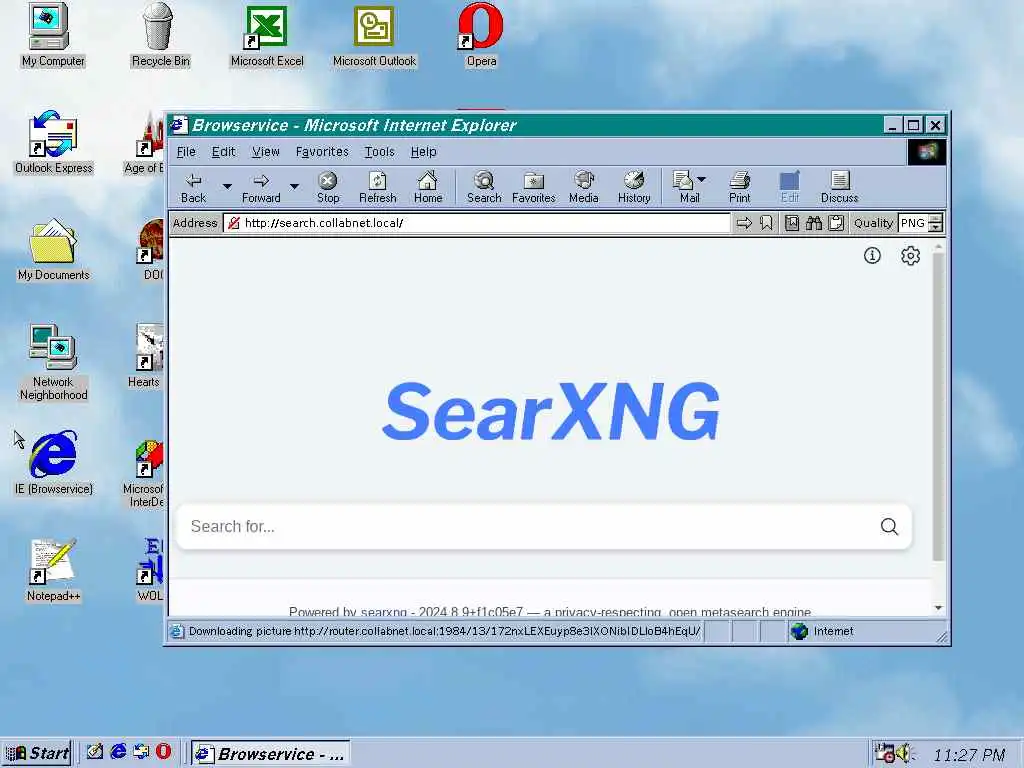Viewport: 1024px width, 768px height.
Task: Launch Internet Explorer from Quick Launch
Action: pyautogui.click(x=118, y=752)
